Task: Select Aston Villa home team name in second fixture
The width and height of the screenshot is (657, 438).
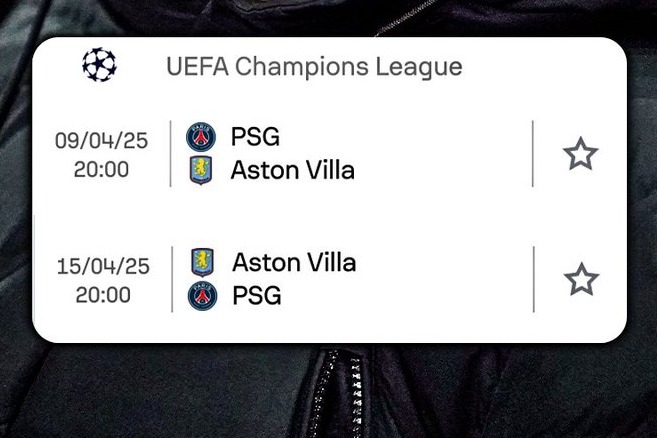Action: (x=294, y=262)
